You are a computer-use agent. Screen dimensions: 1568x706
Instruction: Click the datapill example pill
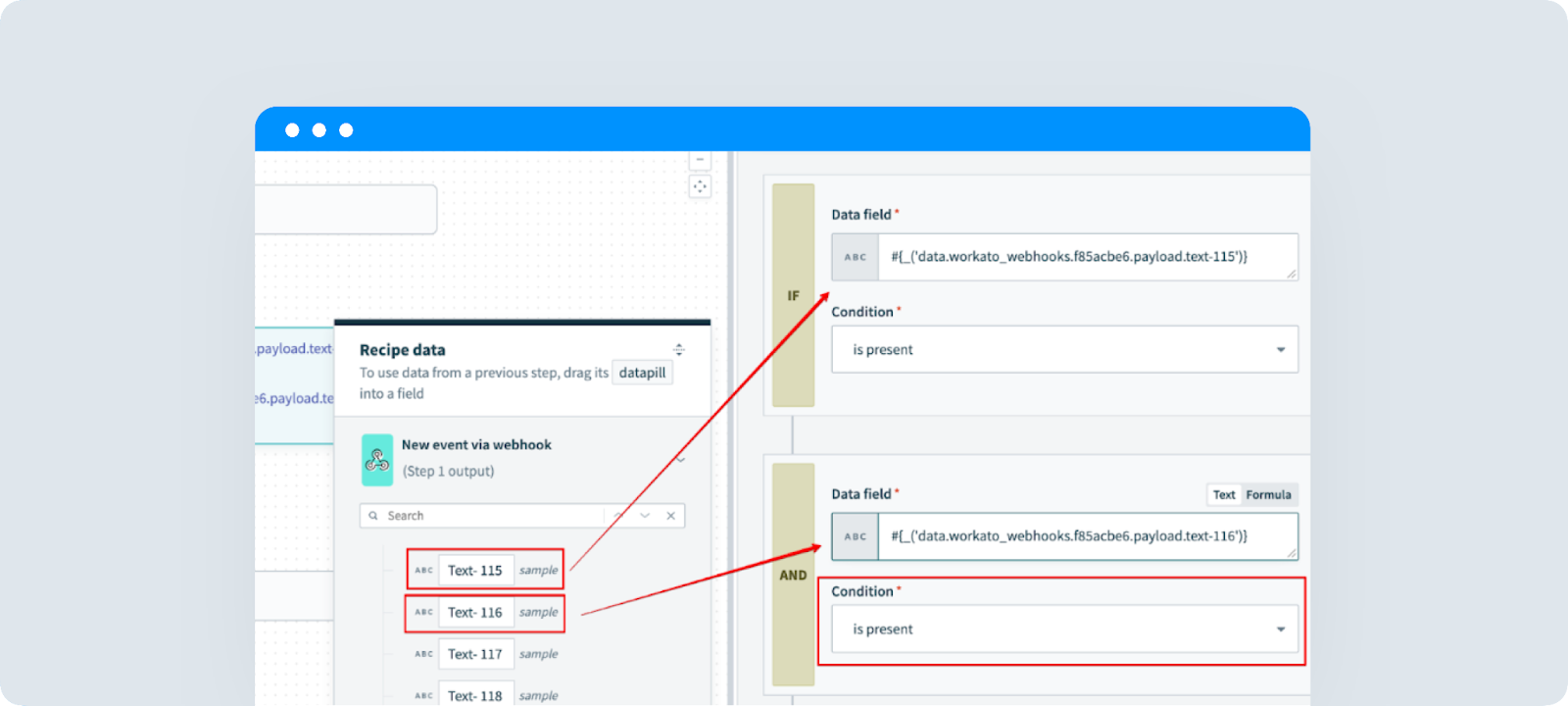click(x=642, y=373)
